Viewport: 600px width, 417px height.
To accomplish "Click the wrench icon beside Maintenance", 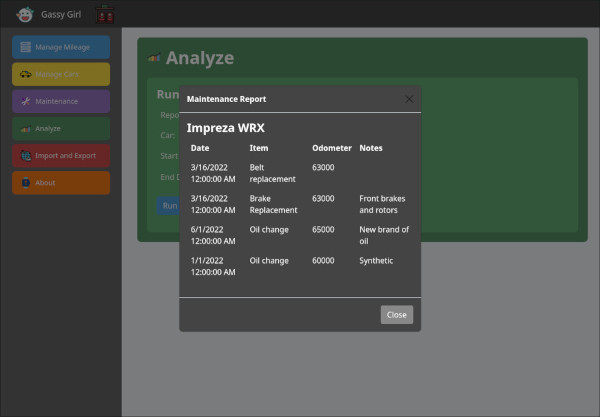I will [x=26, y=101].
